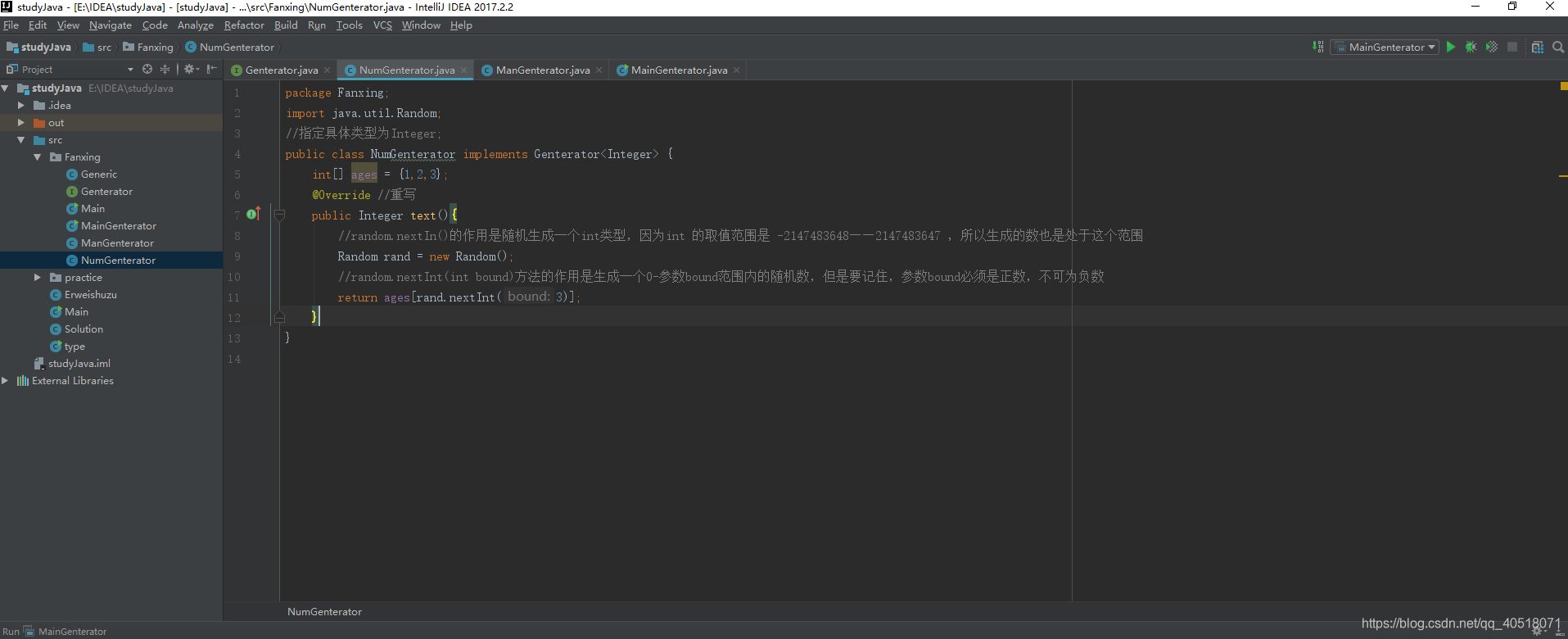
Task: Select MainGenterator class in project tree
Action: tap(118, 226)
